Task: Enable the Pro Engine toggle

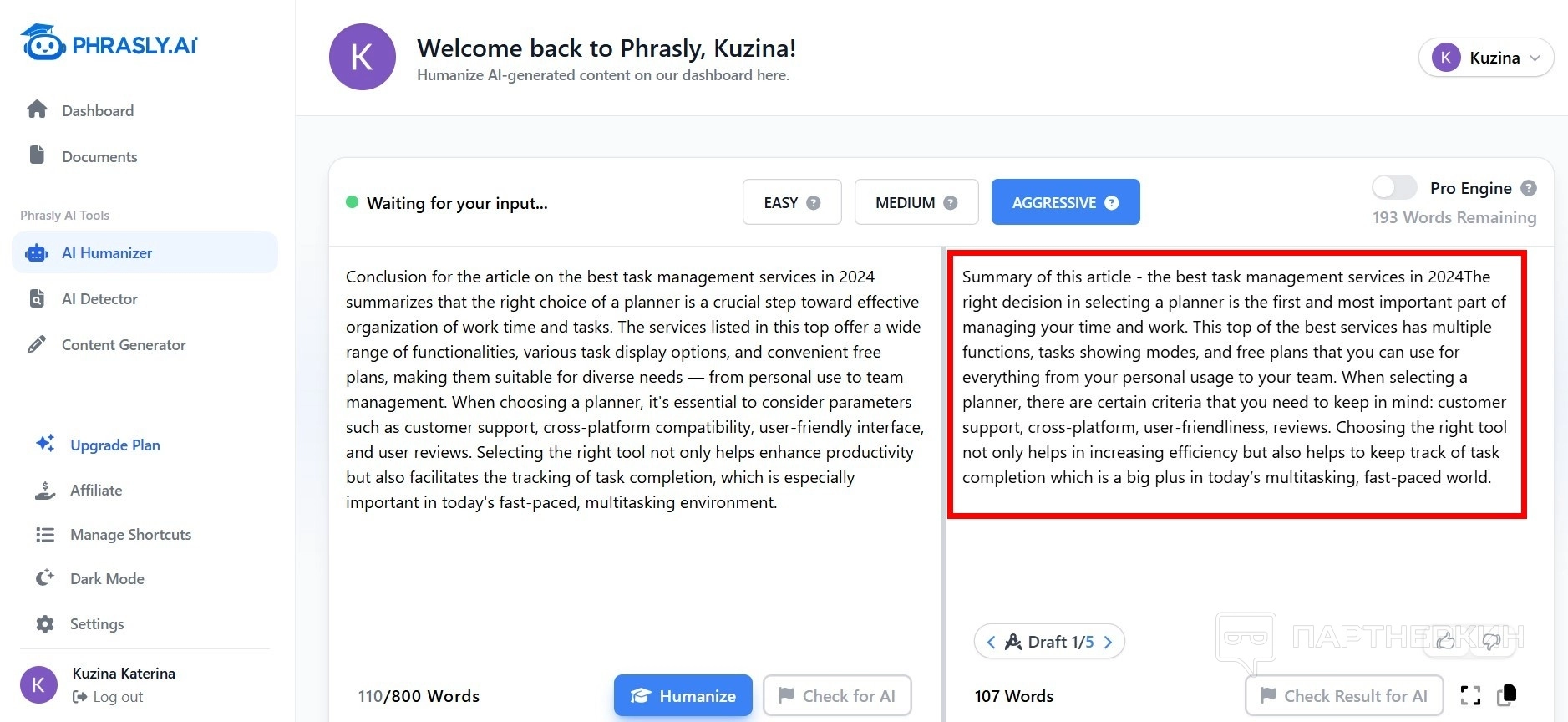Action: pyautogui.click(x=1394, y=187)
